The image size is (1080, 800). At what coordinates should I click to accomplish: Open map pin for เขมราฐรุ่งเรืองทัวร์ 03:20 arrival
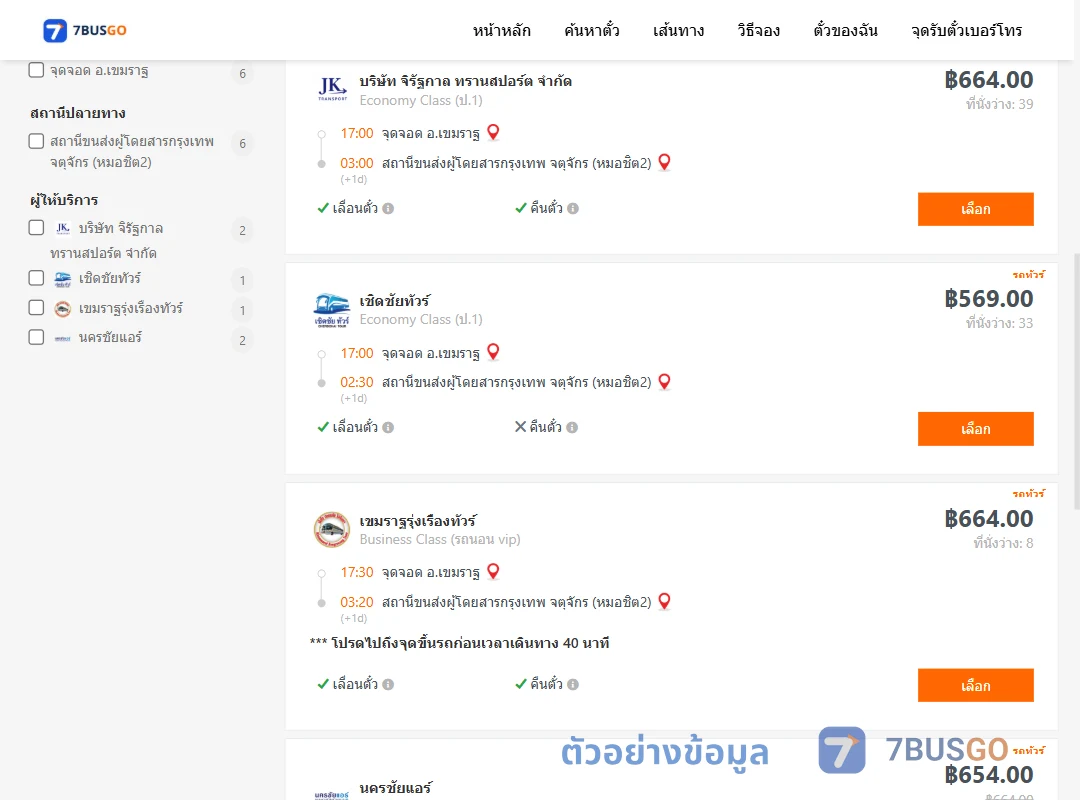(665, 601)
